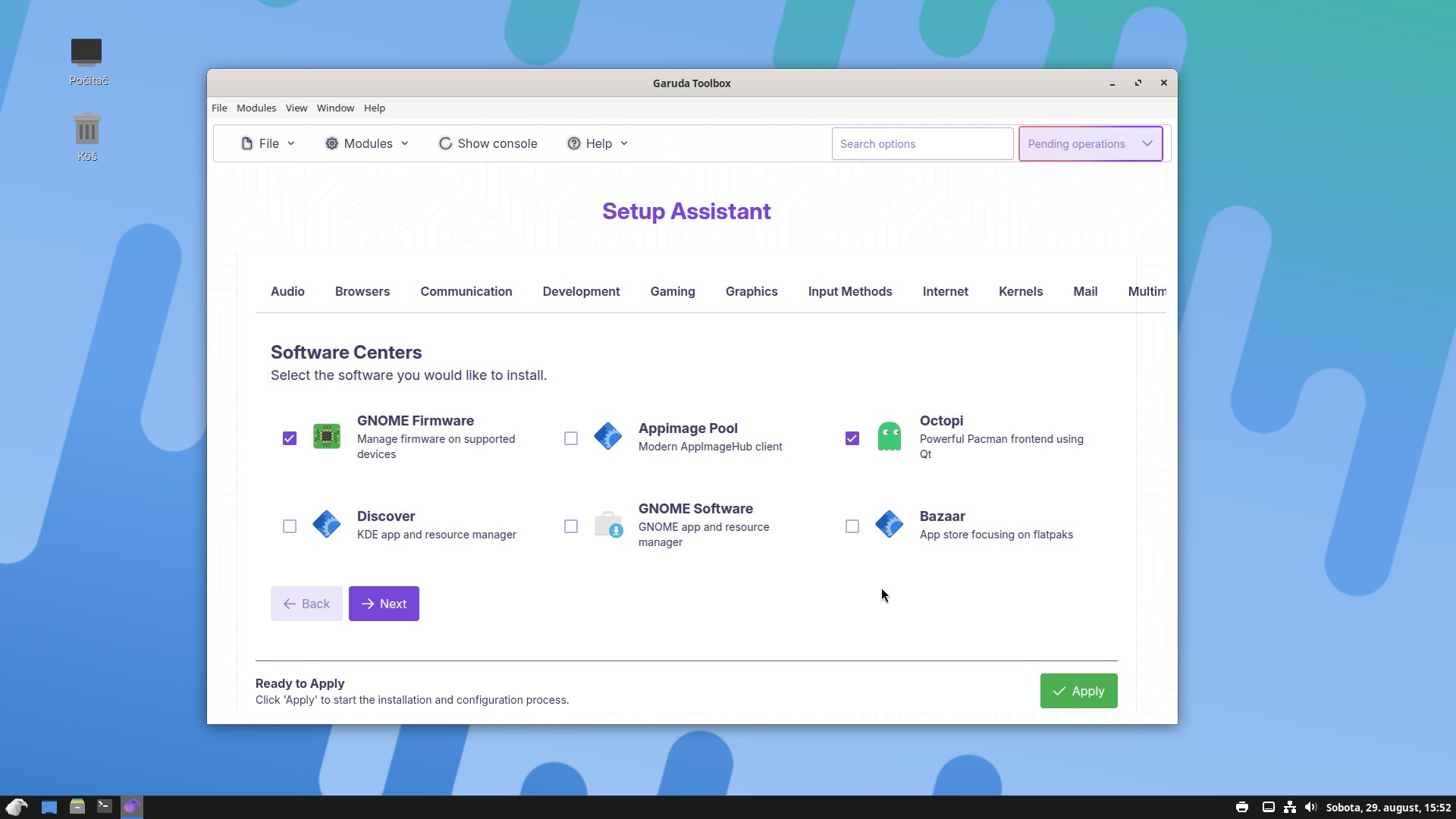Uncheck the Octopi checkbox
1456x819 pixels.
click(852, 438)
